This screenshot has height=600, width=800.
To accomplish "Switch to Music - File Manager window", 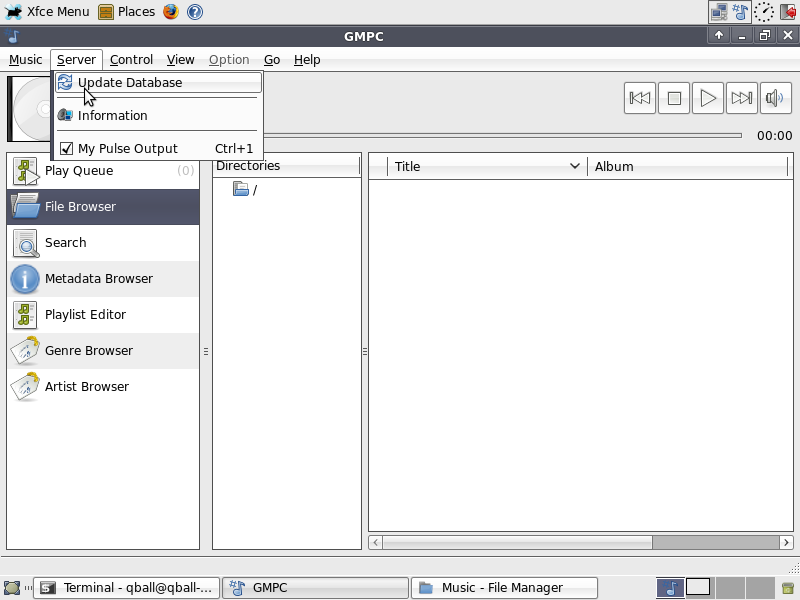I will (504, 588).
